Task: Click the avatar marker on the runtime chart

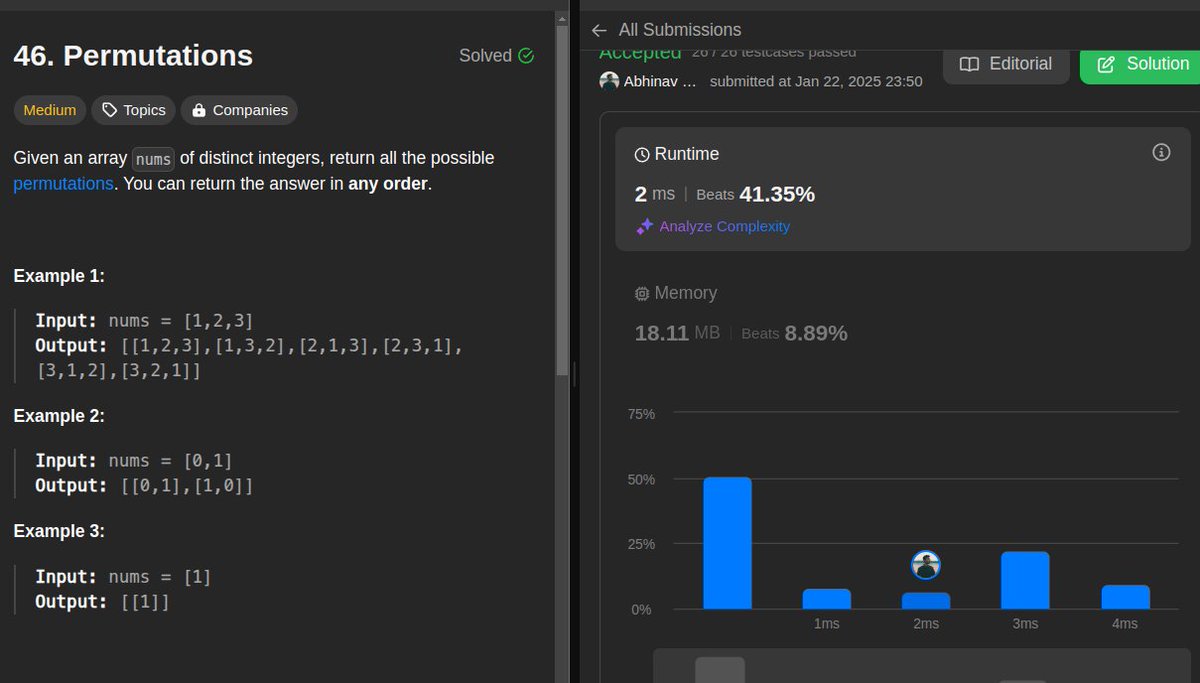Action: point(925,564)
